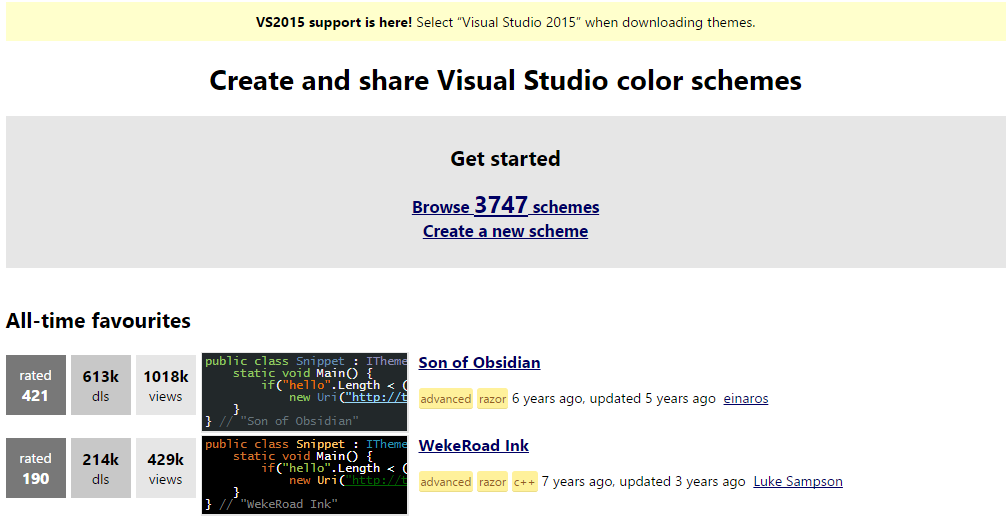This screenshot has height=518, width=1007.
Task: Click the Get started heading
Action: pyautogui.click(x=505, y=159)
